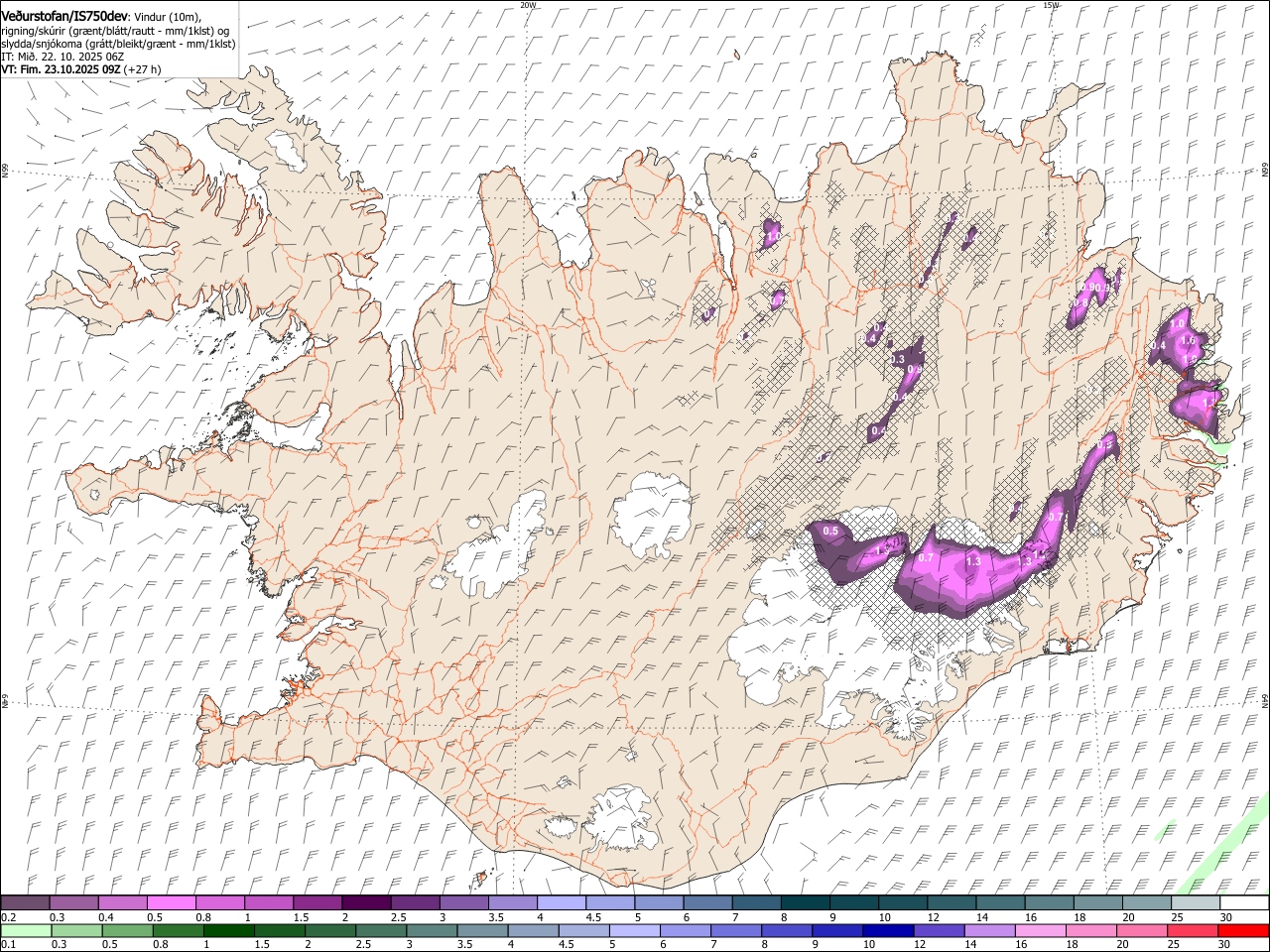1270x952 pixels.
Task: Click the lower legend swatch between 25 and 30
Action: tap(1192, 930)
